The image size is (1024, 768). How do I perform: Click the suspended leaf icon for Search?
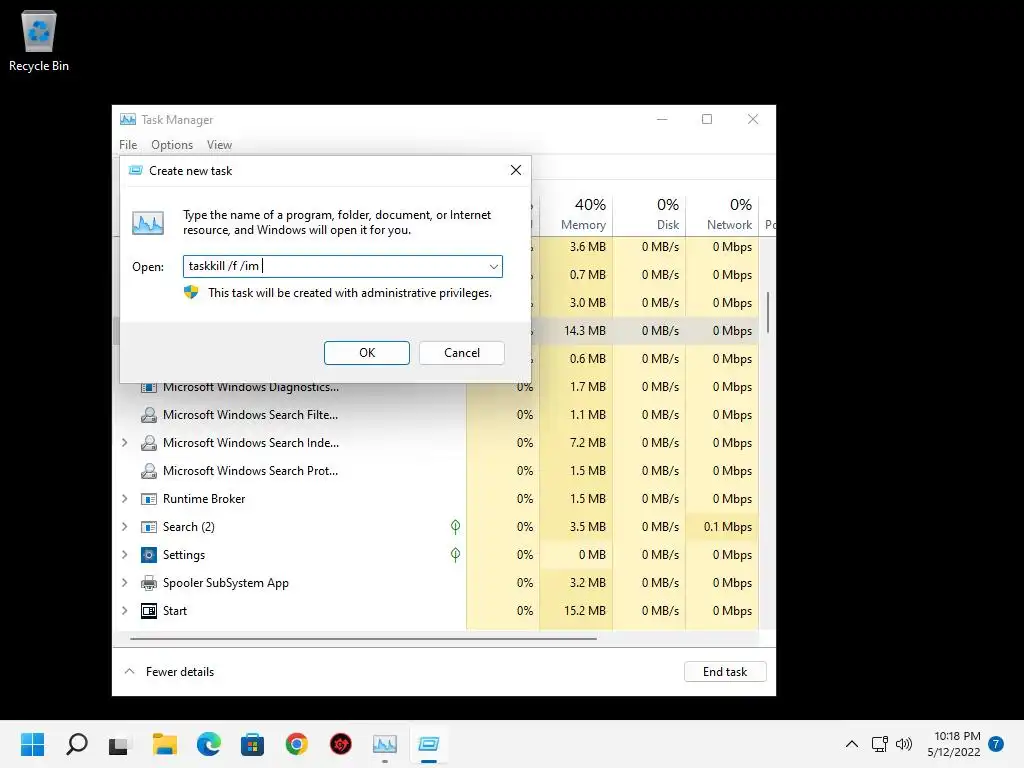[x=455, y=526]
